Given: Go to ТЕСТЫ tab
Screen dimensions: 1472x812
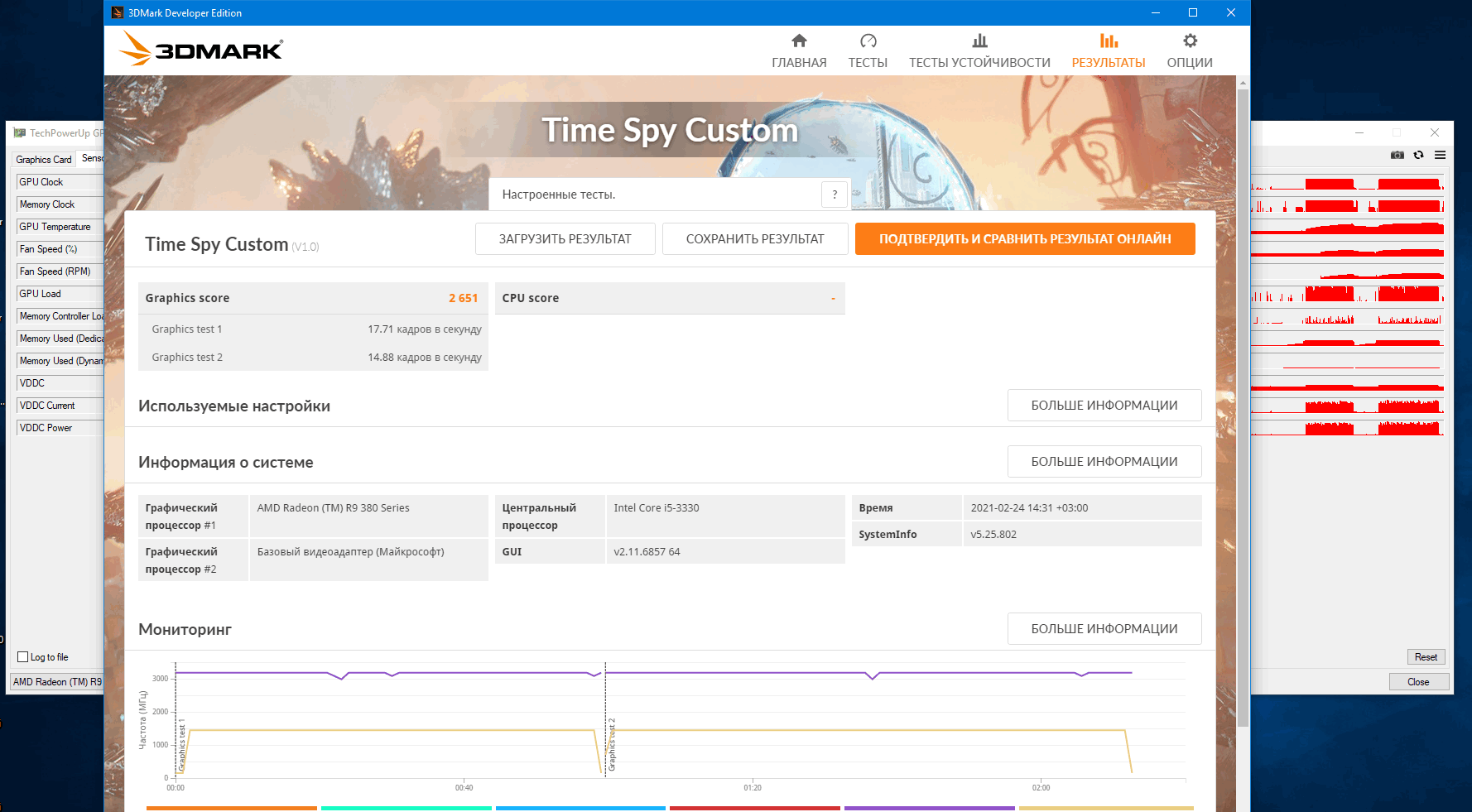Looking at the screenshot, I should tap(868, 63).
